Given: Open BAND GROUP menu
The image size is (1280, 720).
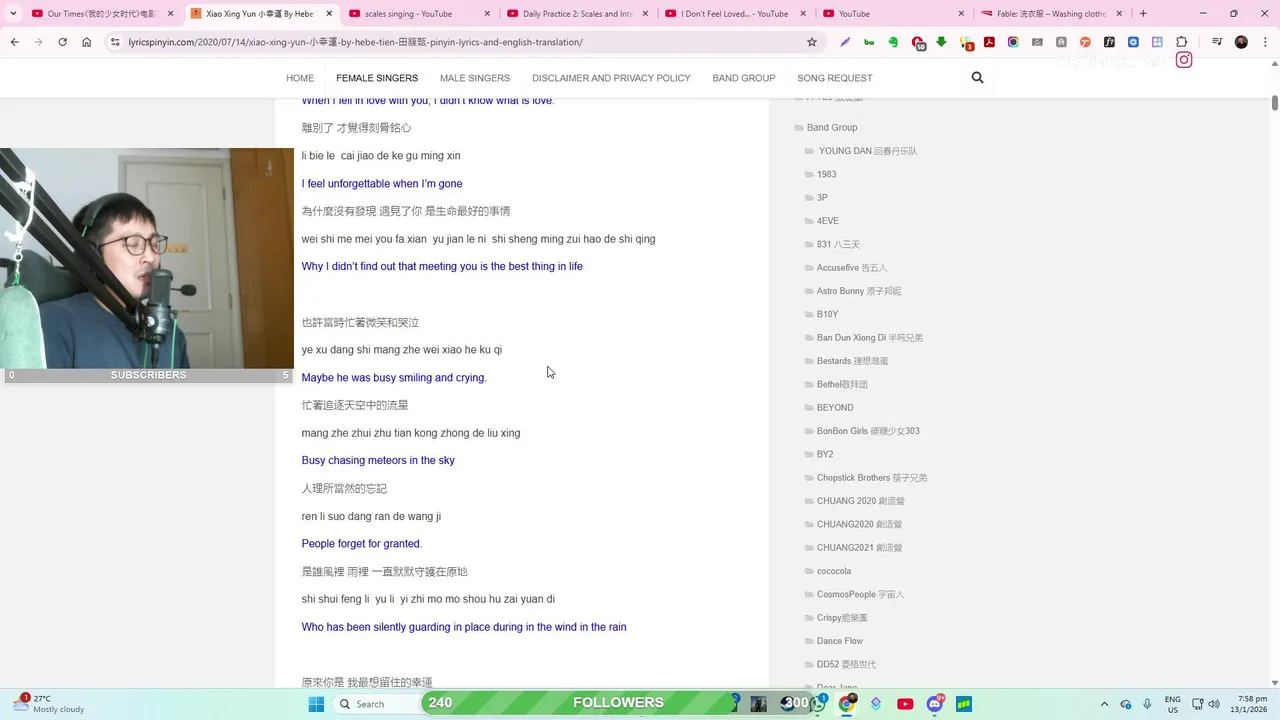Looking at the screenshot, I should tap(744, 78).
